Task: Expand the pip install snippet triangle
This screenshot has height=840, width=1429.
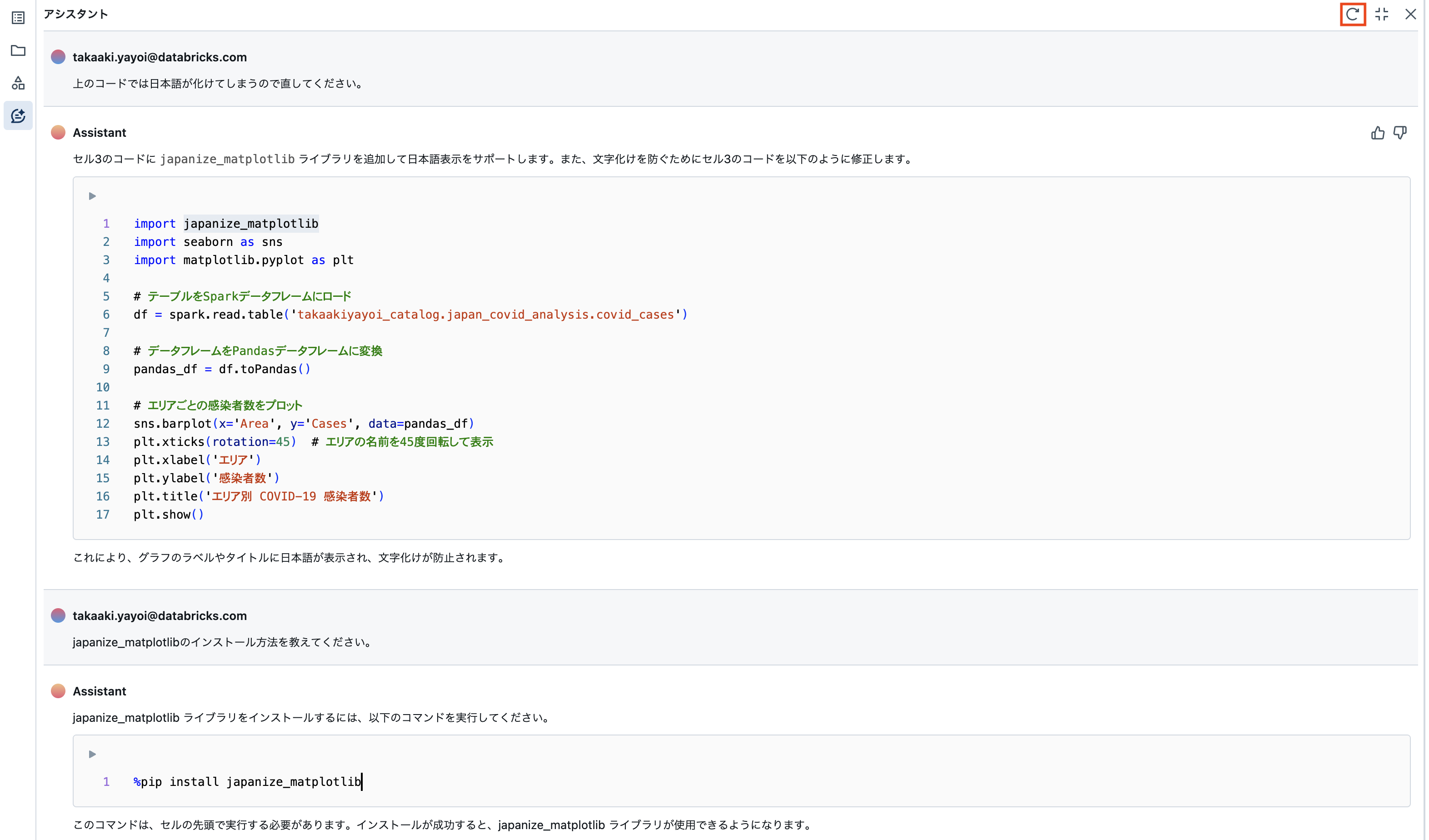Action: click(92, 755)
